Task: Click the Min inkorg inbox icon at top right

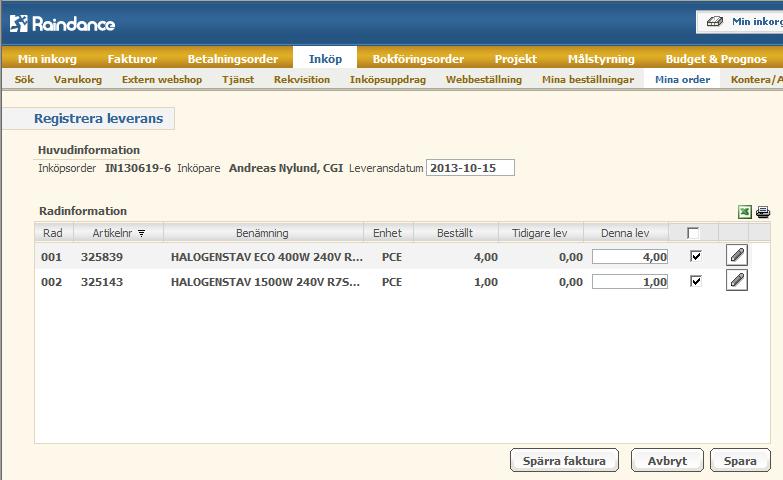Action: click(x=715, y=21)
